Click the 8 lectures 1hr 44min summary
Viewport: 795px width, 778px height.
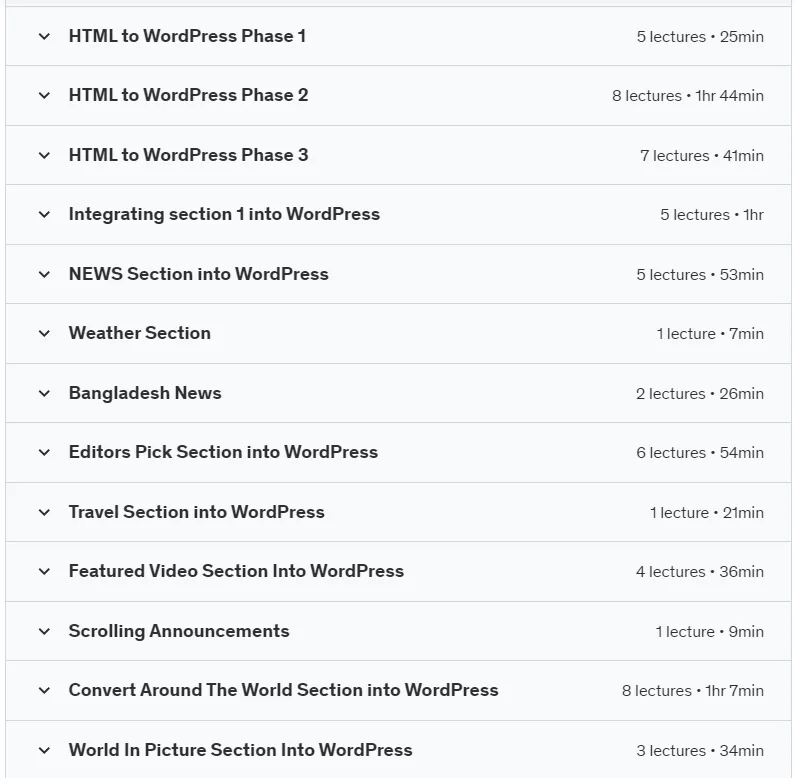pos(688,95)
